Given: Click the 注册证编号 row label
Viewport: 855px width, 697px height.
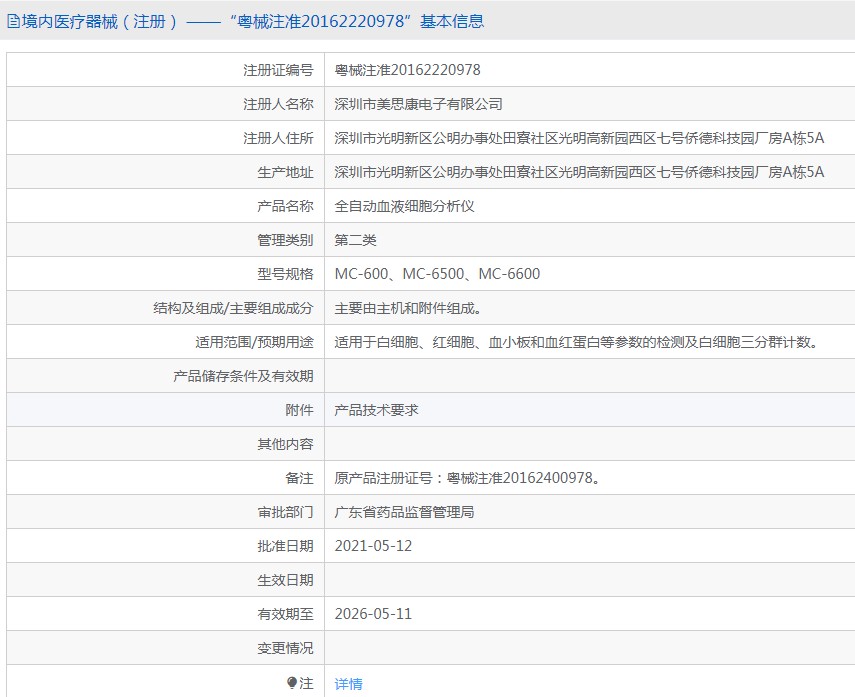Looking at the screenshot, I should 278,70.
